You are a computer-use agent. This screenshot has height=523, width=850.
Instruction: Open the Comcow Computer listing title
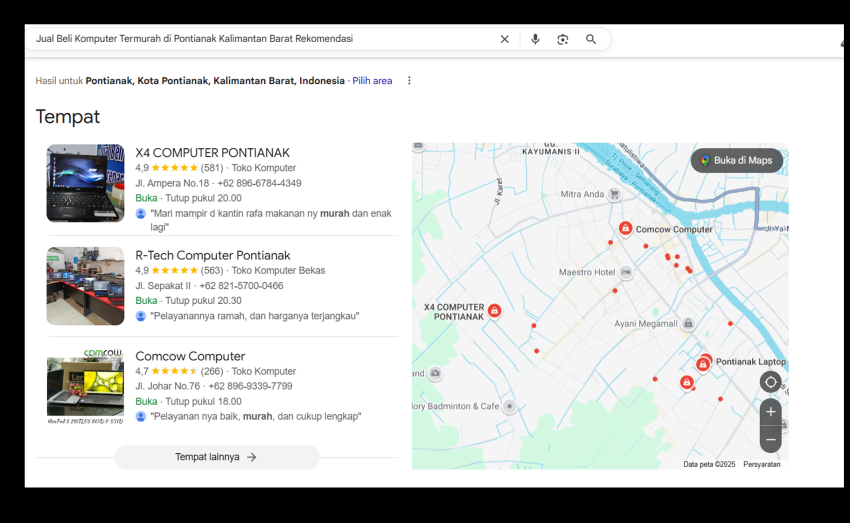click(x=190, y=356)
